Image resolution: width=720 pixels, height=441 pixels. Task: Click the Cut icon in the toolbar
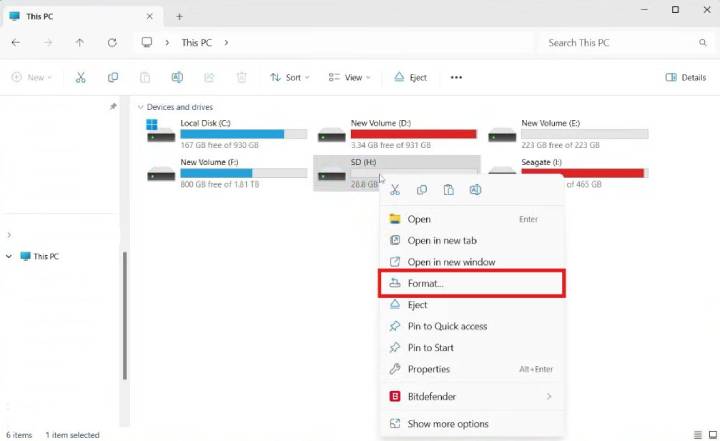pos(80,77)
